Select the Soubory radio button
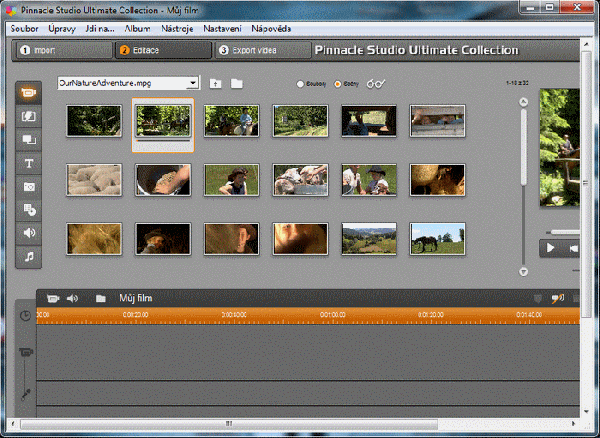 coord(300,84)
